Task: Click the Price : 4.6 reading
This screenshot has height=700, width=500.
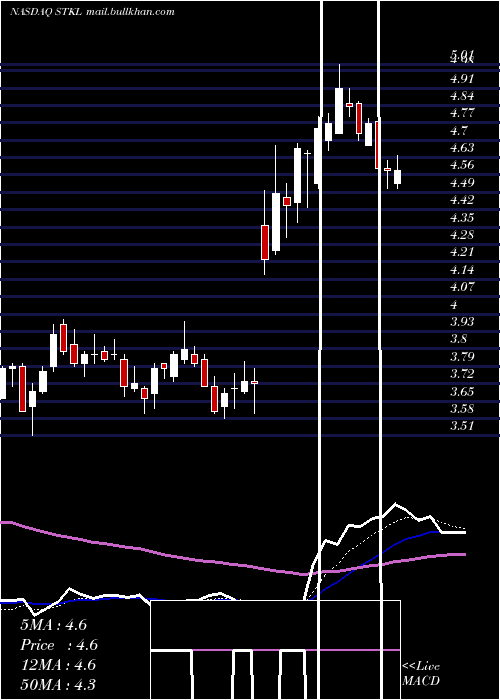Action: click(x=58, y=645)
